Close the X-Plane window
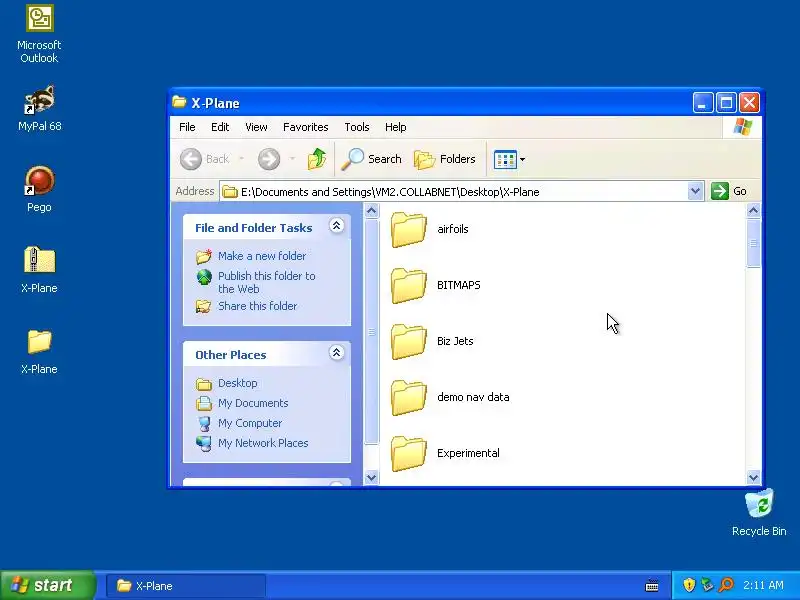The width and height of the screenshot is (800, 600). [x=749, y=103]
